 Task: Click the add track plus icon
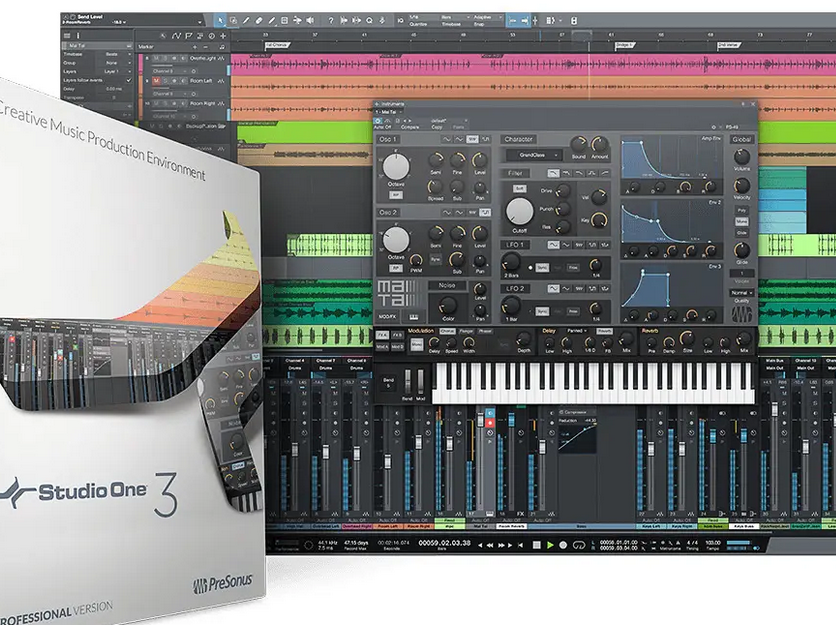tap(223, 36)
